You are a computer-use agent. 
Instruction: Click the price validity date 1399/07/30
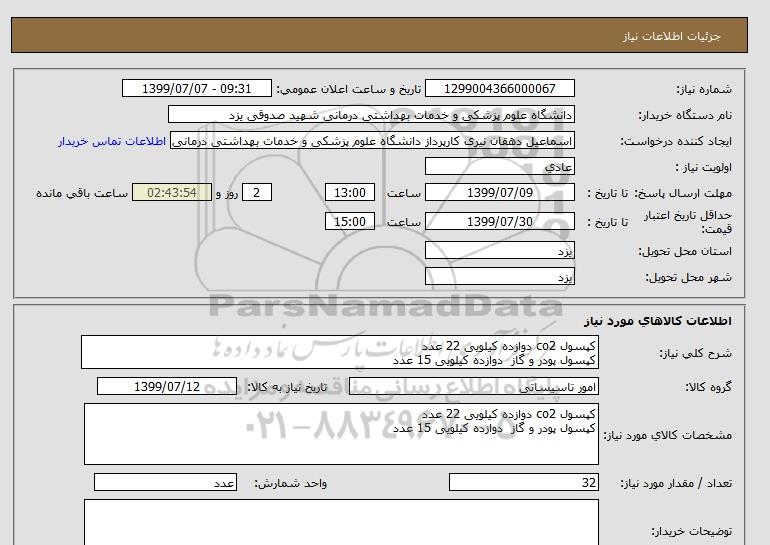coord(499,221)
